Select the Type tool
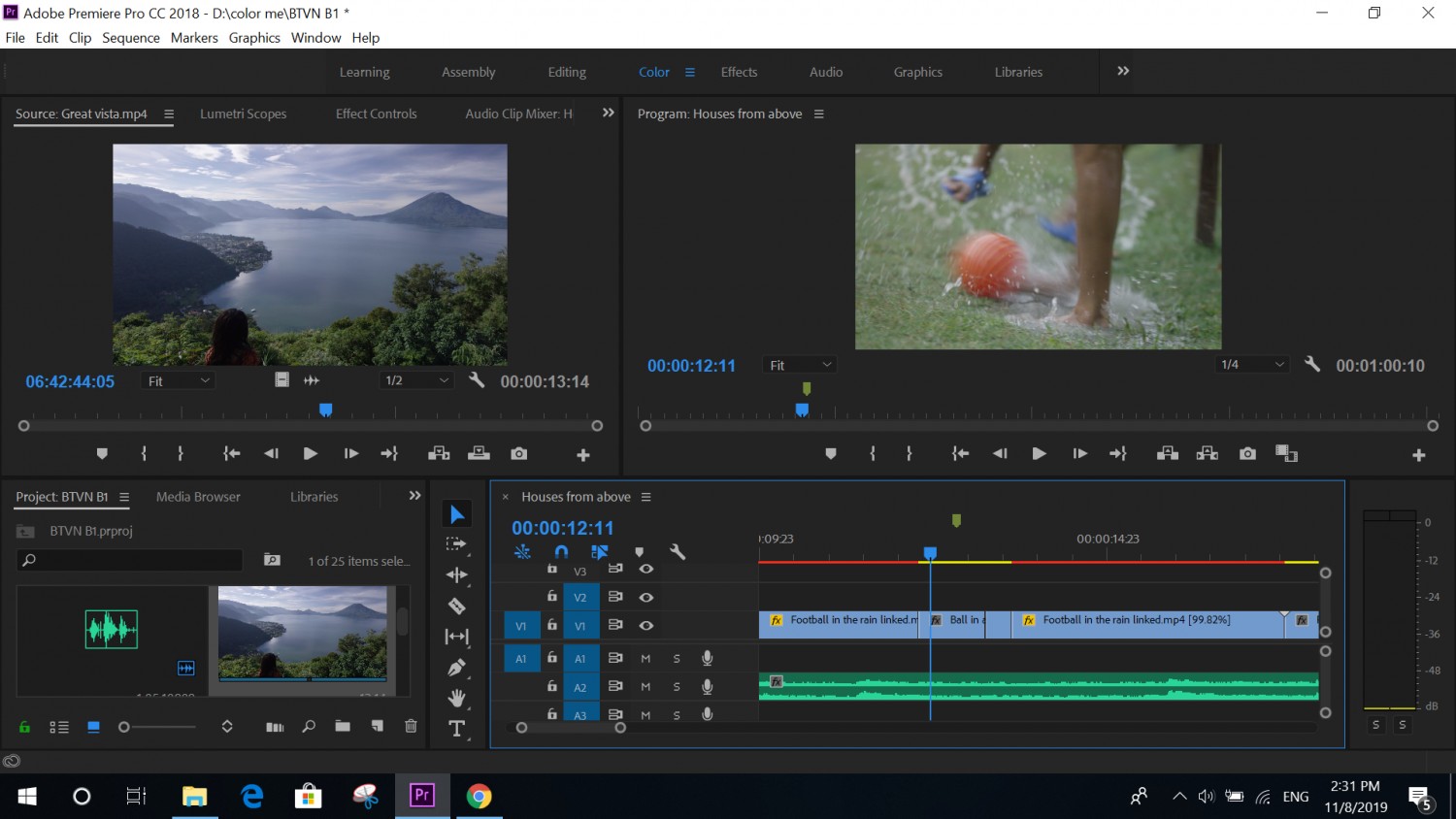Viewport: 1456px width, 819px height. pyautogui.click(x=457, y=728)
